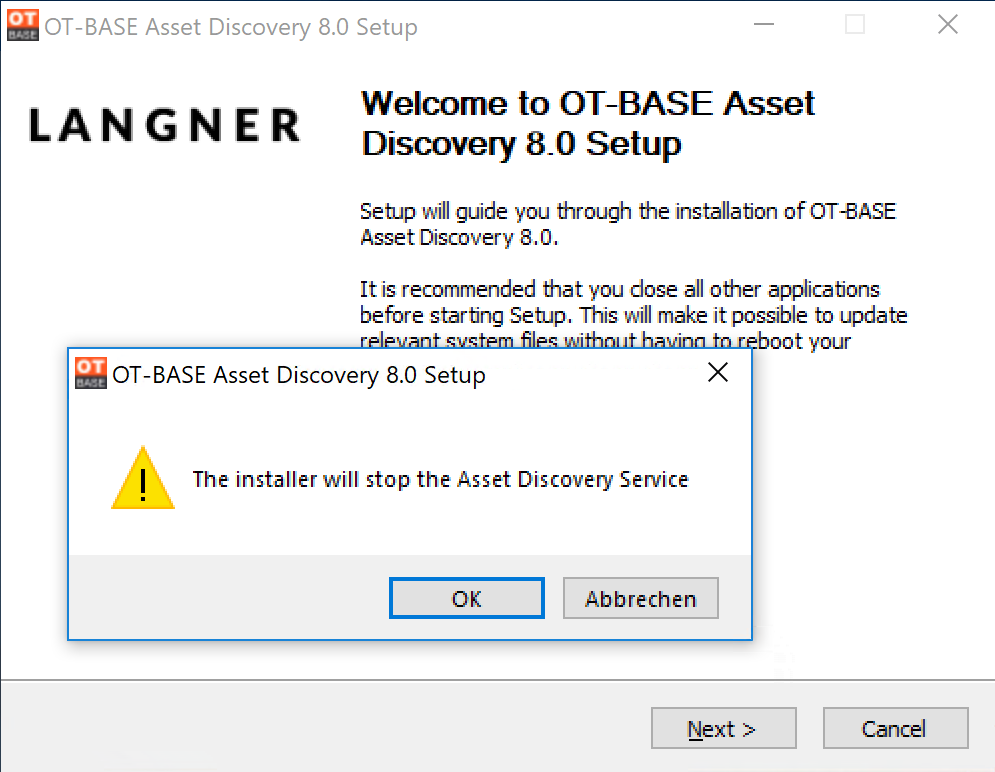Click the Asset Discovery Service warning message
995x772 pixels.
pyautogui.click(x=440, y=479)
